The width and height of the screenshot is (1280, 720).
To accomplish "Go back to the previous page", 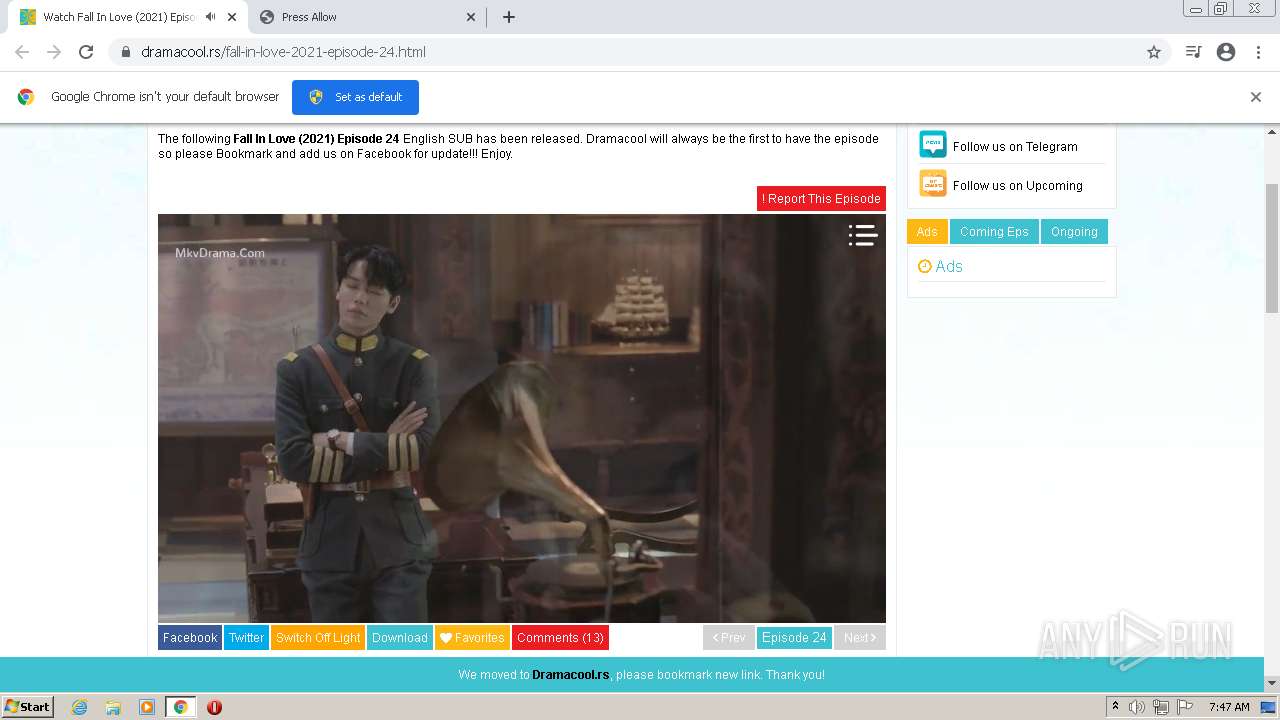I will 22,52.
